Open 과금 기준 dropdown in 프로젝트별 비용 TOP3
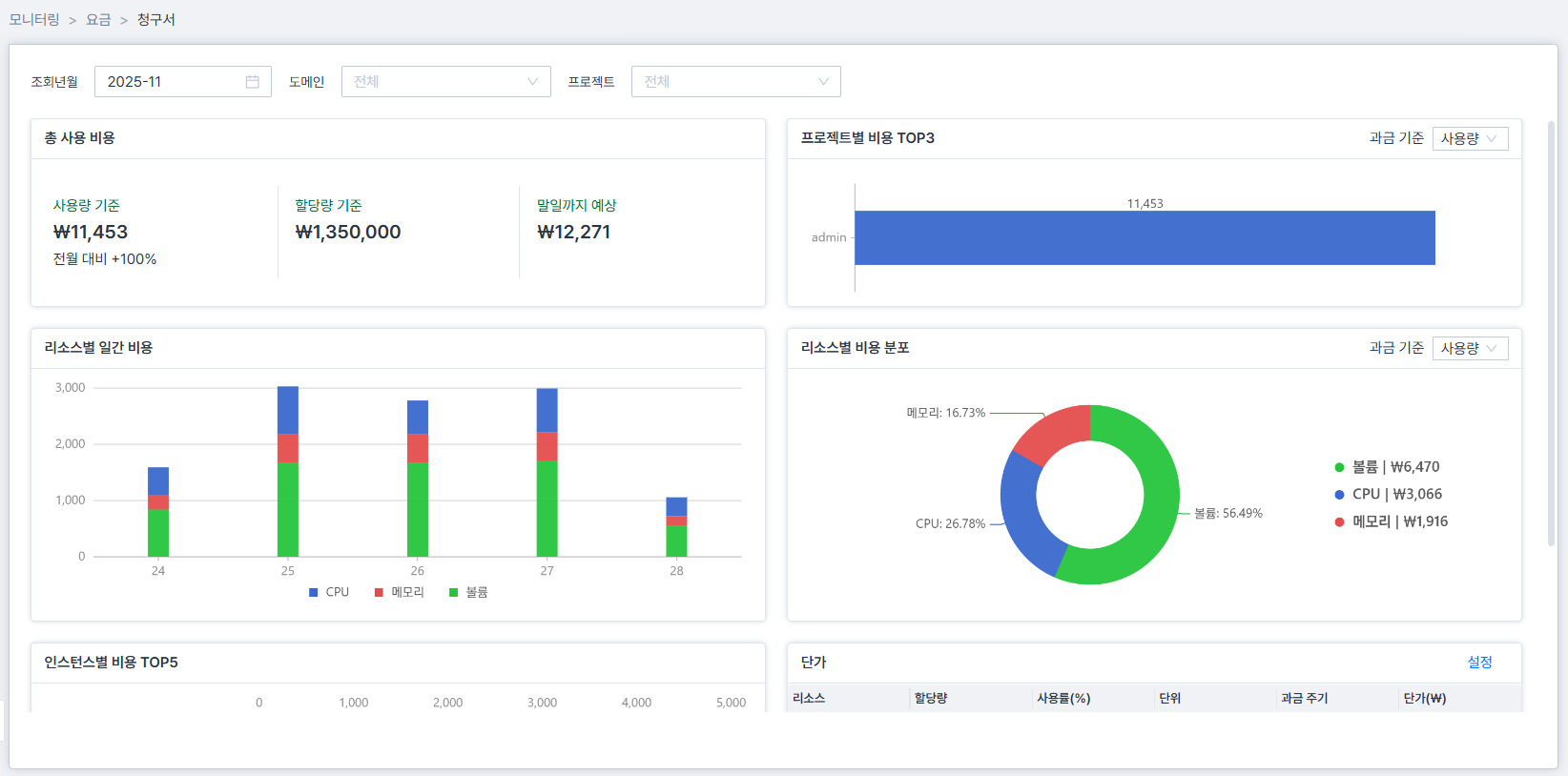Viewport: 1568px width, 776px height. [x=1470, y=139]
